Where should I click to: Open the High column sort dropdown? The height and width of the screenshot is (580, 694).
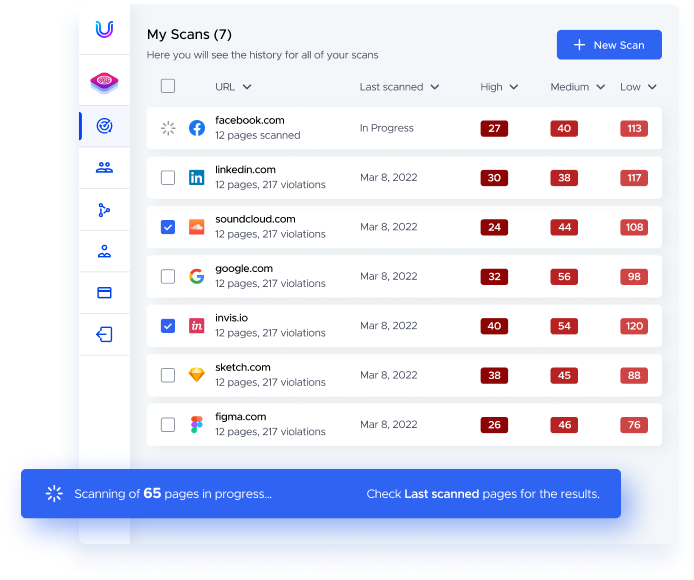pos(499,87)
